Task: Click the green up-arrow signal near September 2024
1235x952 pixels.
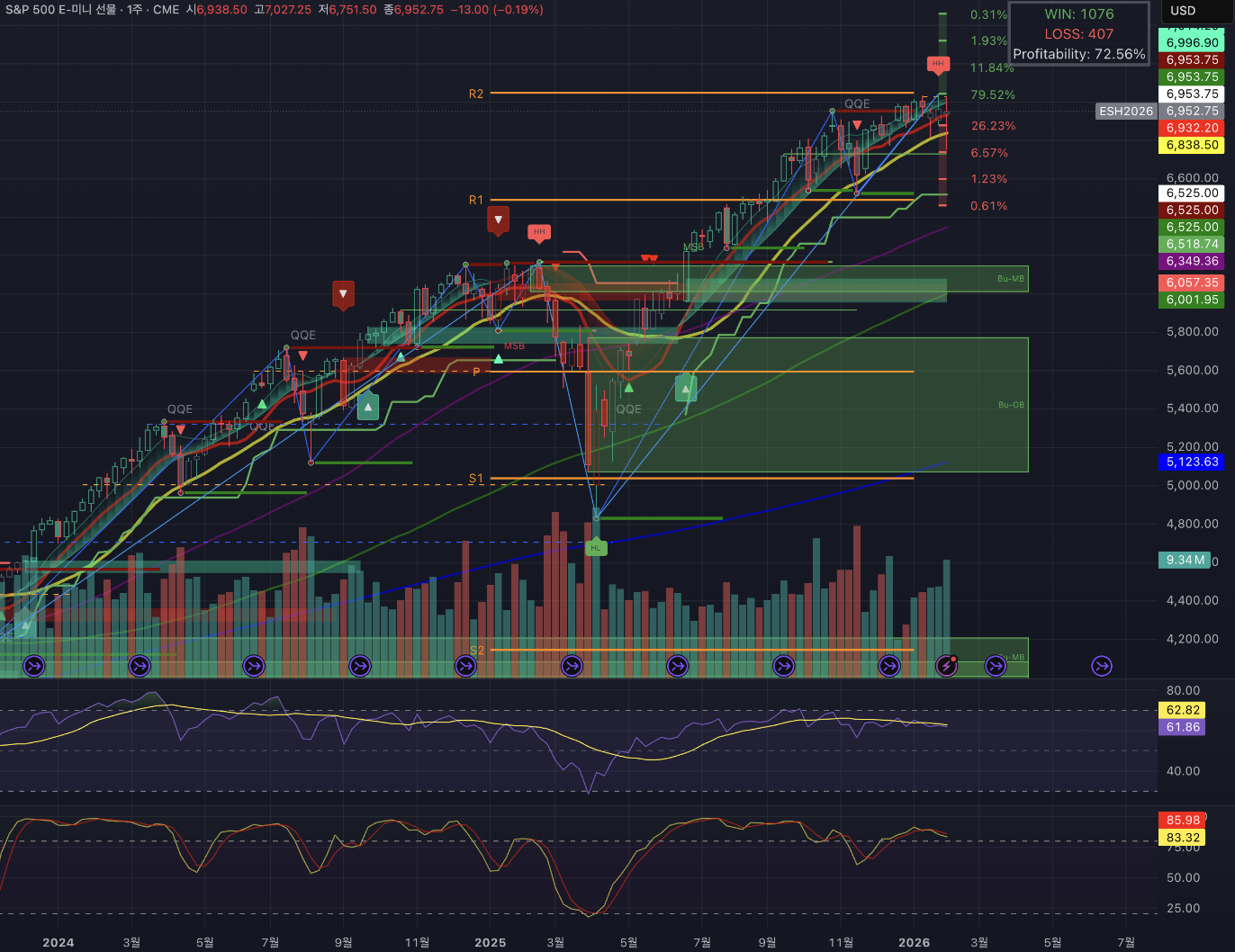Action: [367, 407]
